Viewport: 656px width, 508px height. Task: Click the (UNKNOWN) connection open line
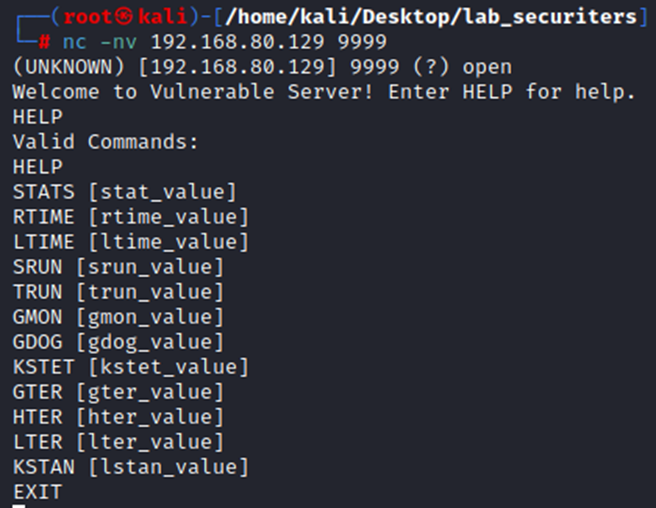point(262,67)
